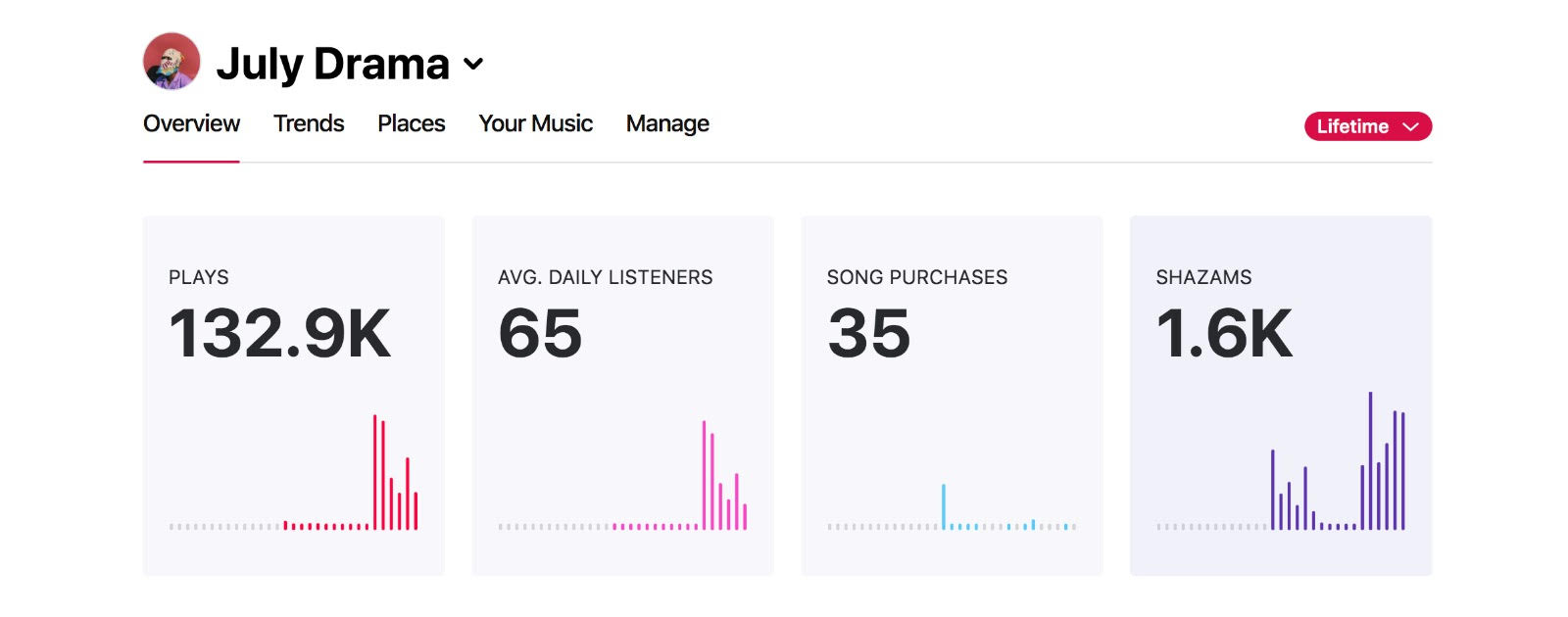
Task: Open the Plays stats card
Action: 294,396
